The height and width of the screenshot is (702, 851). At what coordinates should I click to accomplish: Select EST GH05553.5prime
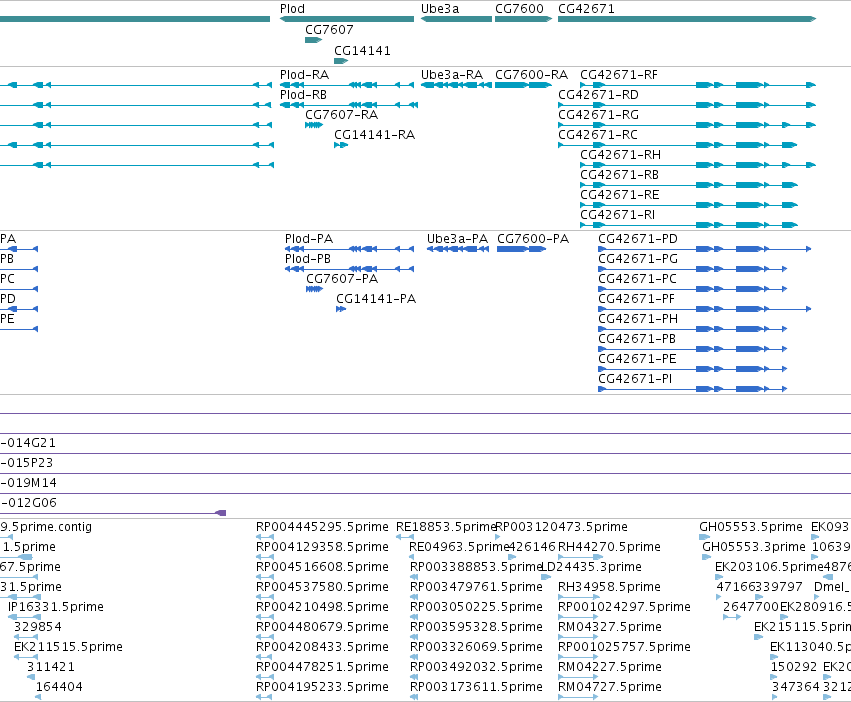tap(704, 537)
